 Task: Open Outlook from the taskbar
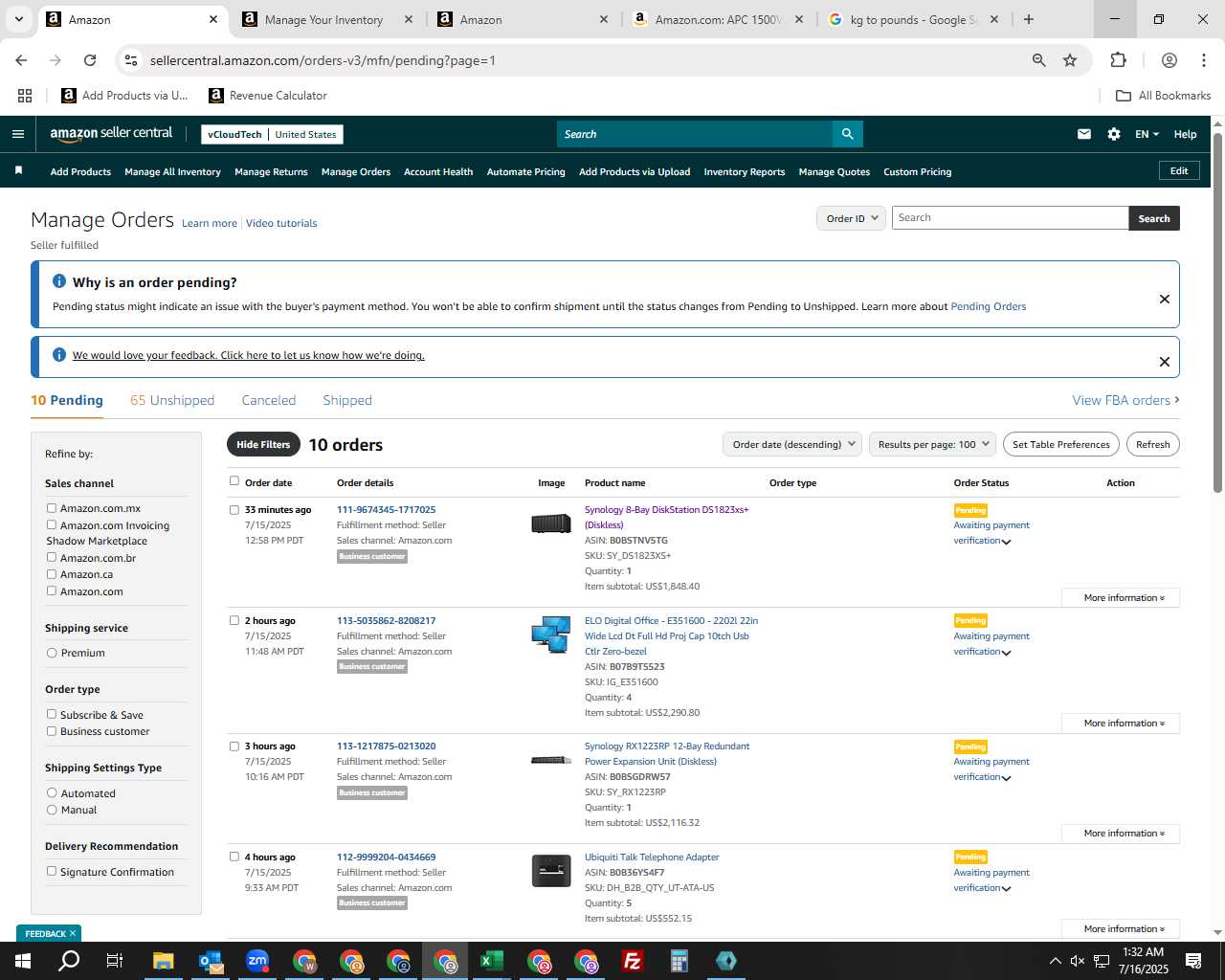coord(211,961)
